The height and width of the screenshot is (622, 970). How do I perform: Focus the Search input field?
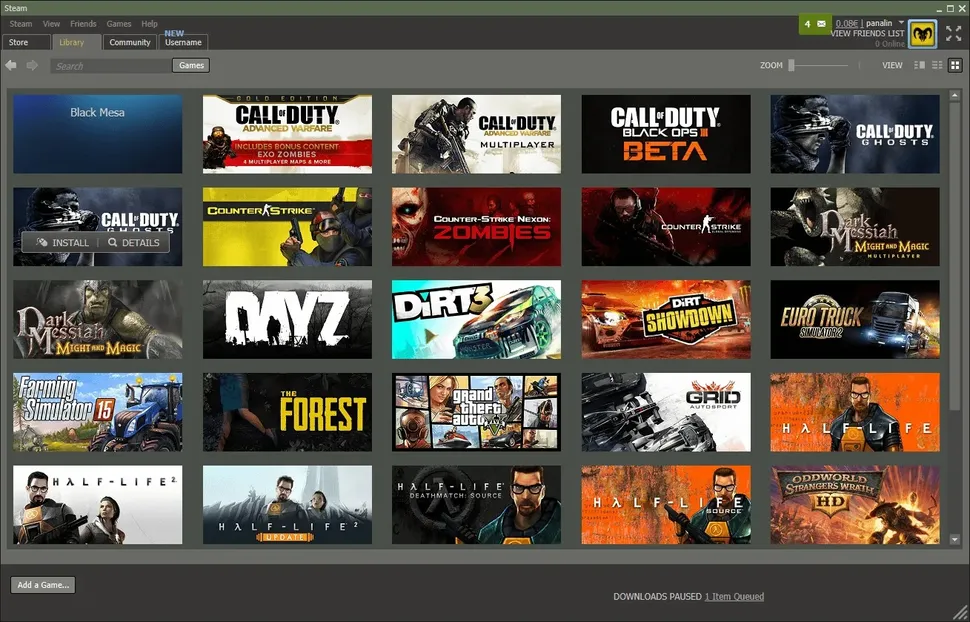pos(111,66)
